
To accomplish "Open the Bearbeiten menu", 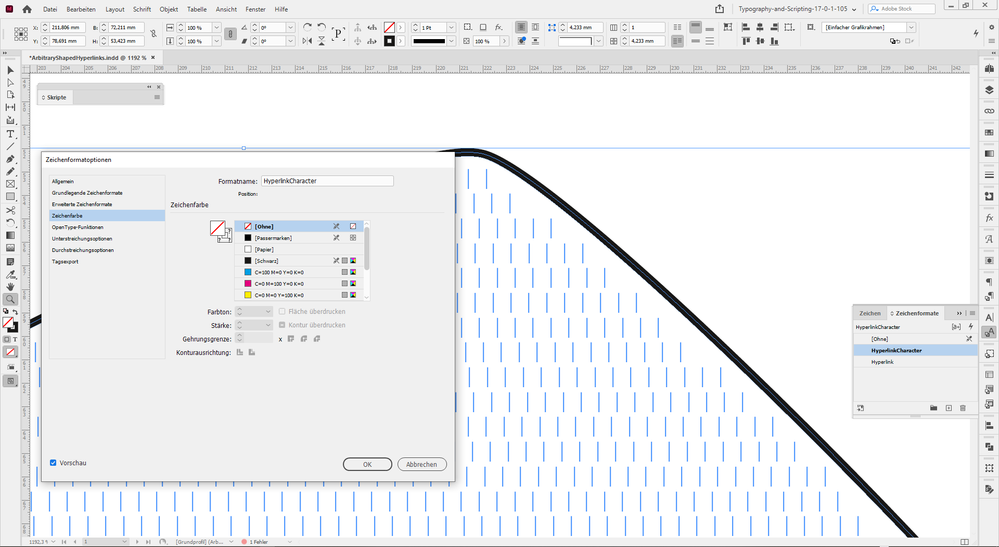I will 81,9.
